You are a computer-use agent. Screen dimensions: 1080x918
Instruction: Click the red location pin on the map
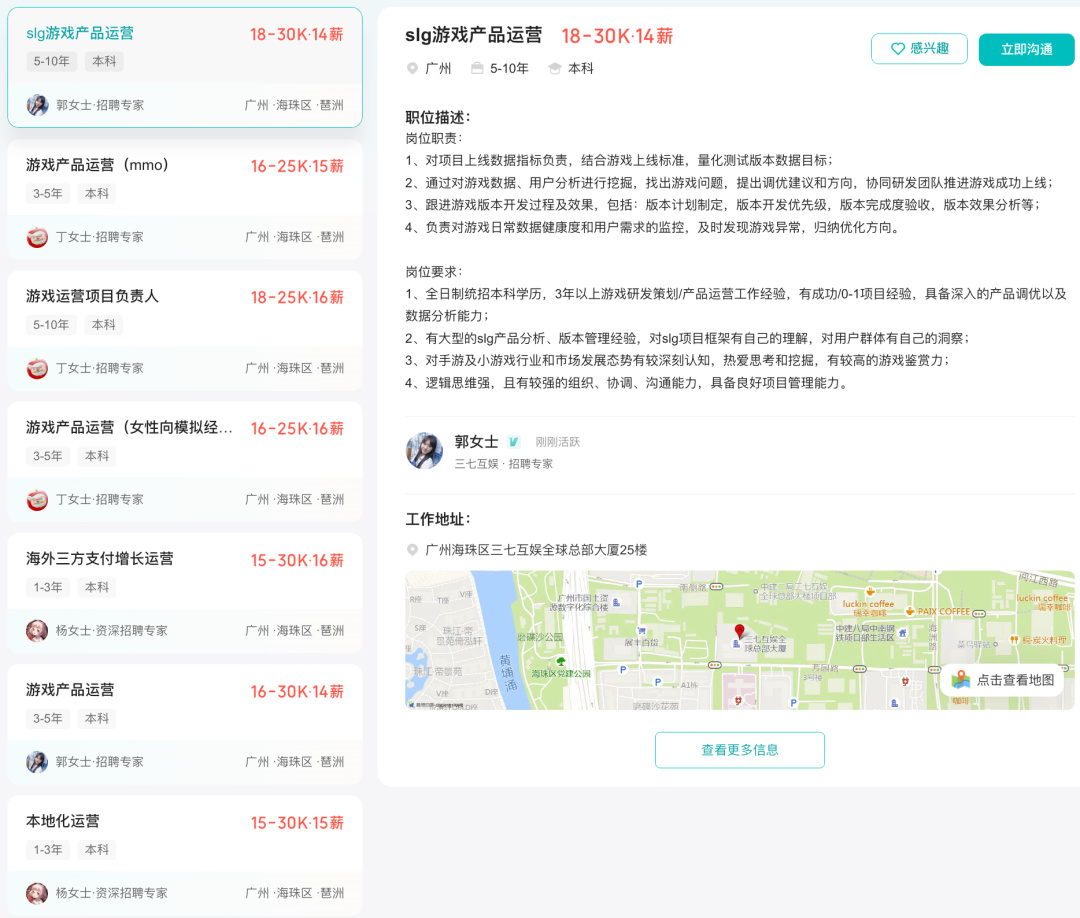point(739,631)
